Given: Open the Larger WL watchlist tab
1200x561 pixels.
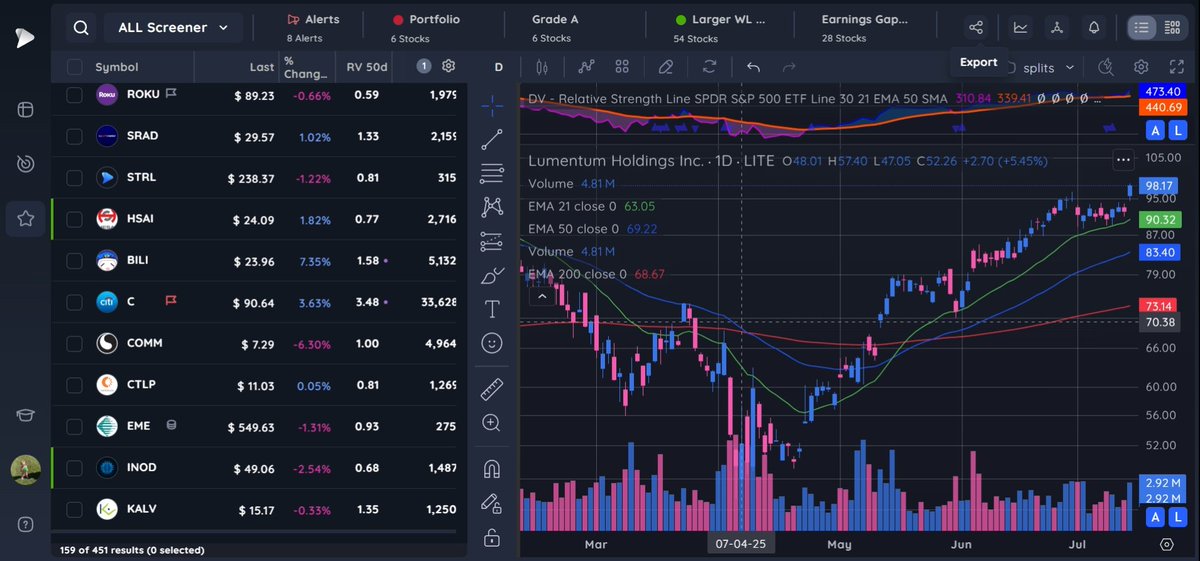Looking at the screenshot, I should pyautogui.click(x=719, y=28).
